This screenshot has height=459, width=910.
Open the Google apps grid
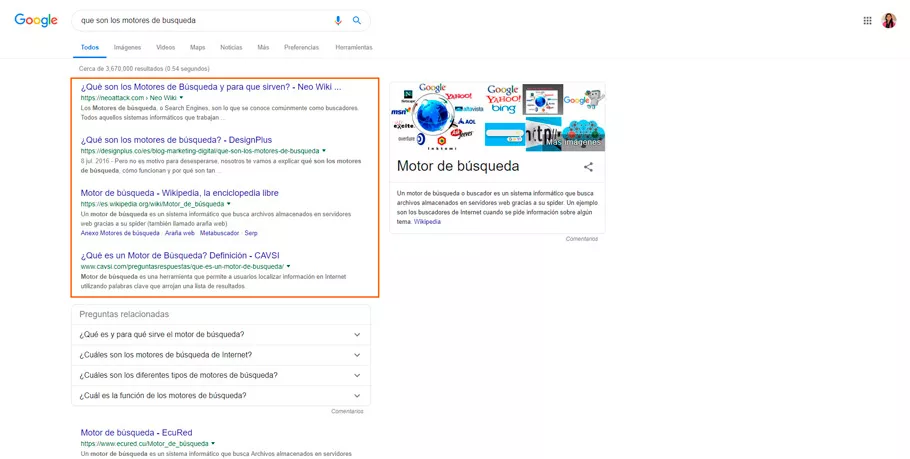[867, 21]
